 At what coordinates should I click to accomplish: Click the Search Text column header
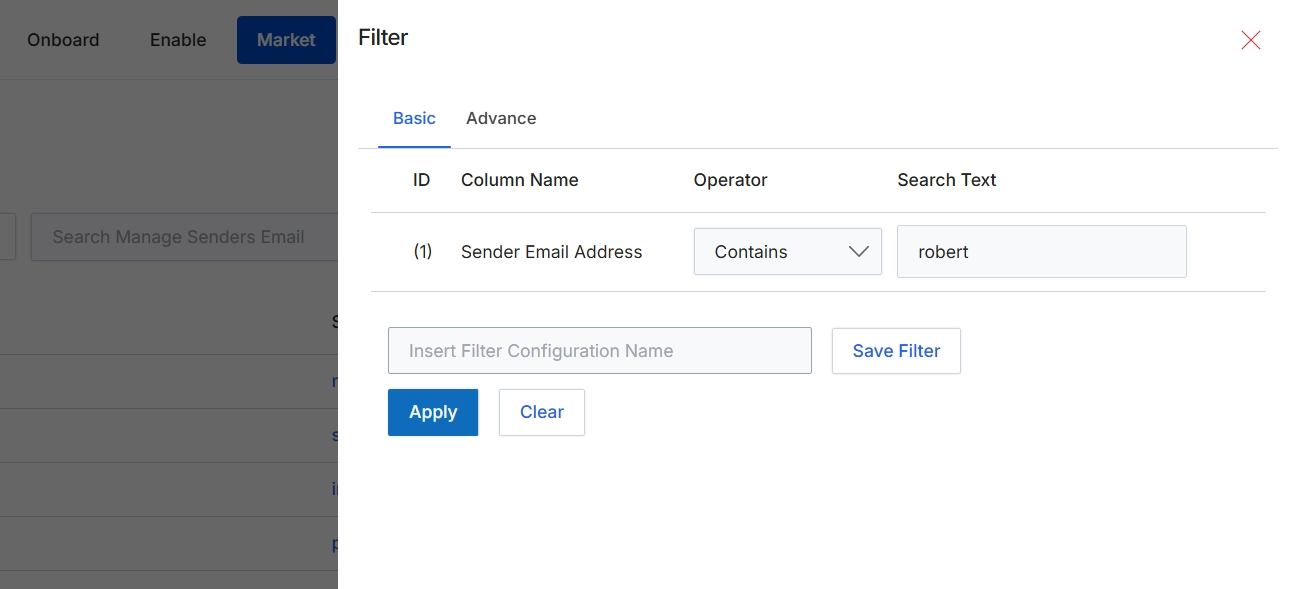coord(947,180)
